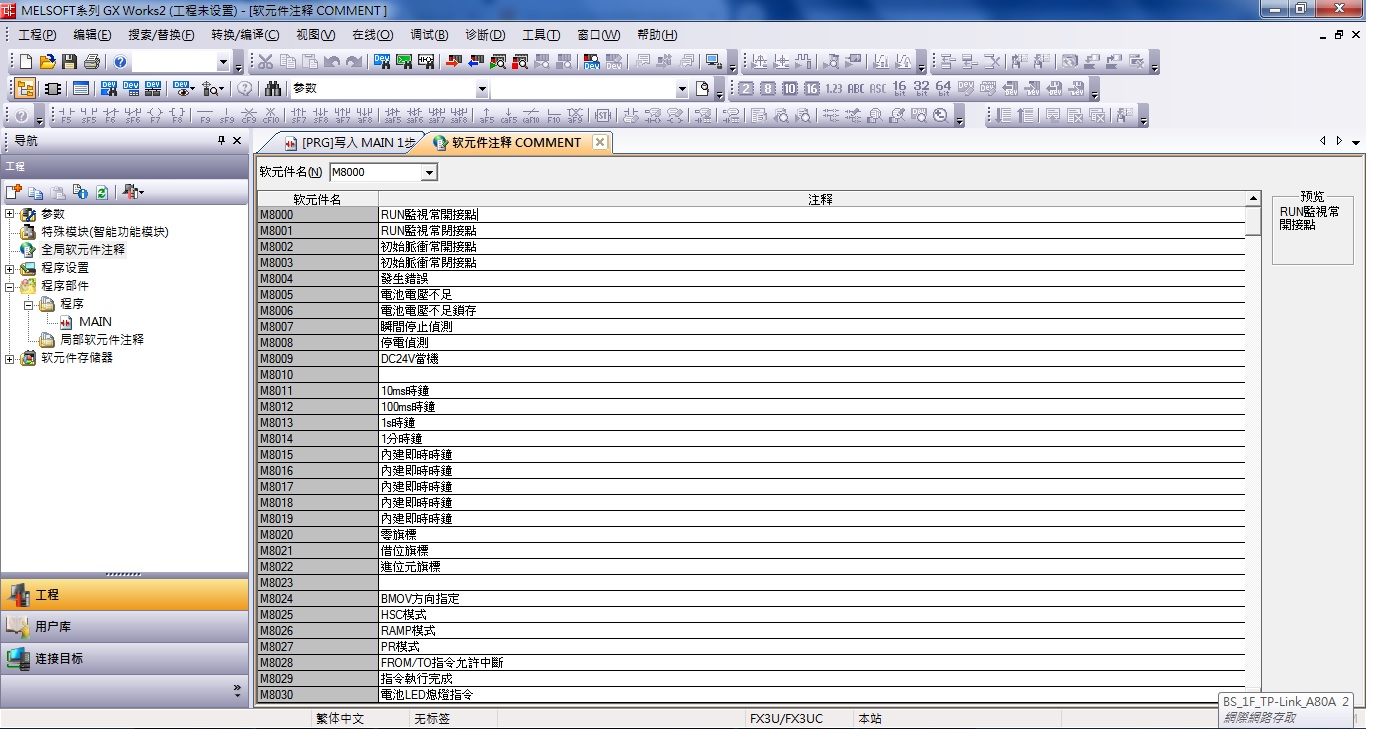
Task: Expand the 参数 tree node
Action: 10,214
